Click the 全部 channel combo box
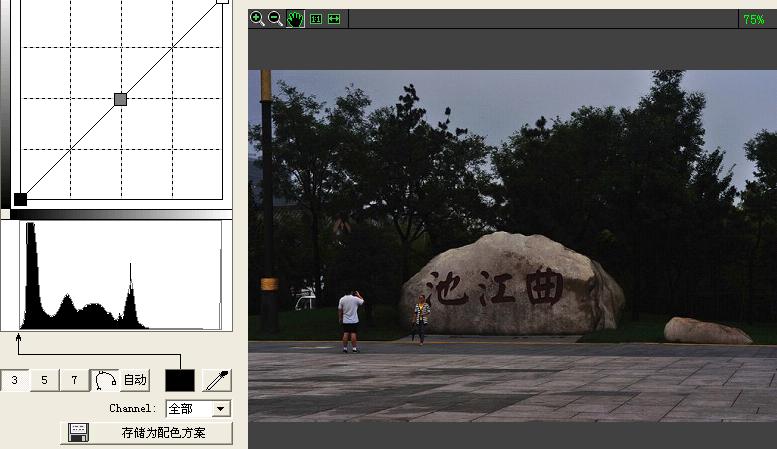 pyautogui.click(x=188, y=408)
